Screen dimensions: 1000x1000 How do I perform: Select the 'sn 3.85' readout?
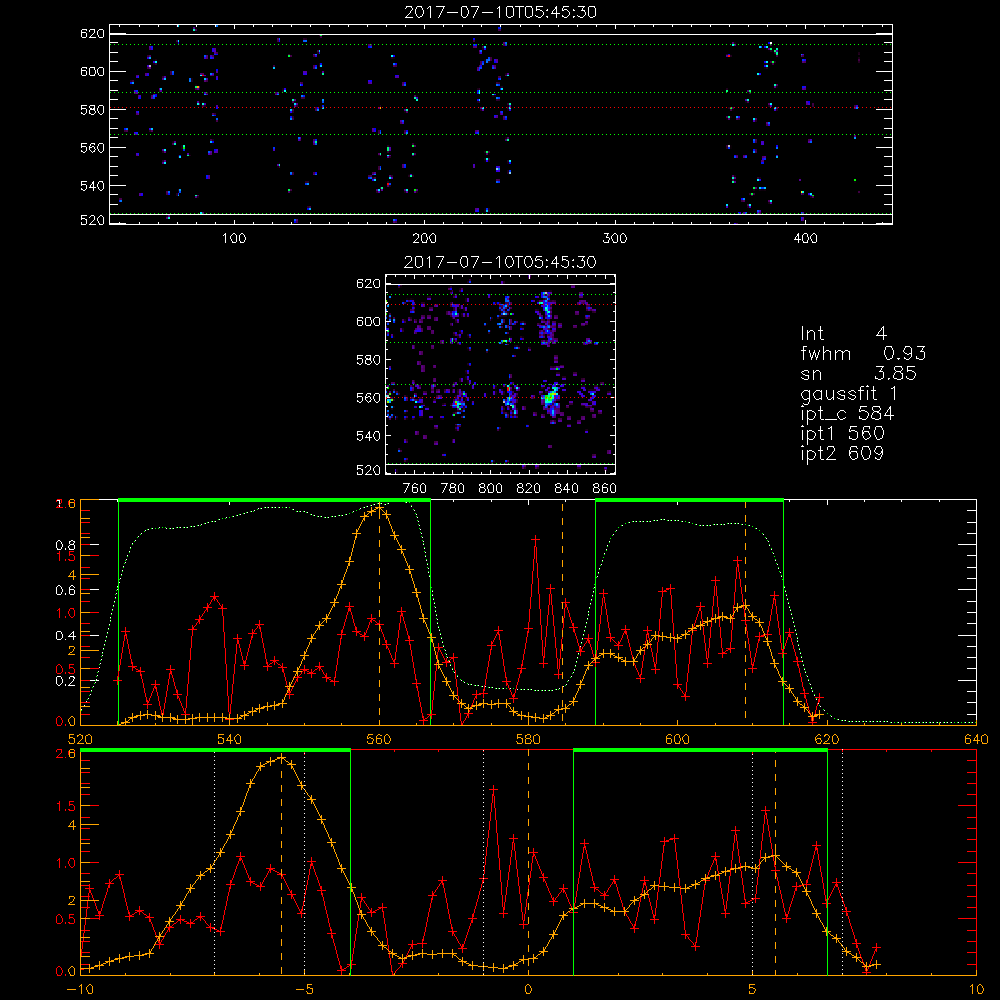click(858, 374)
